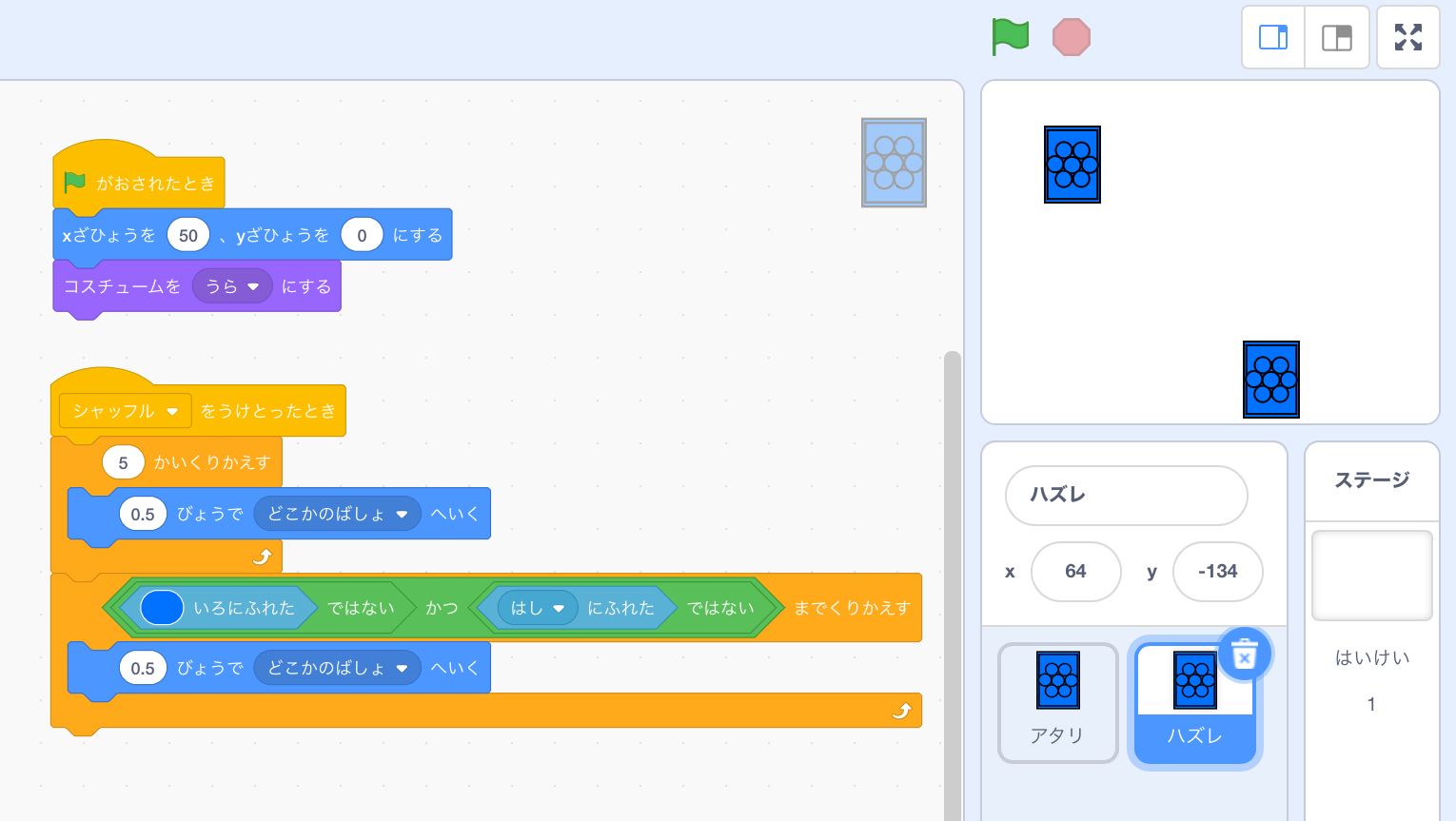Click the はいけい label

pos(1371,657)
